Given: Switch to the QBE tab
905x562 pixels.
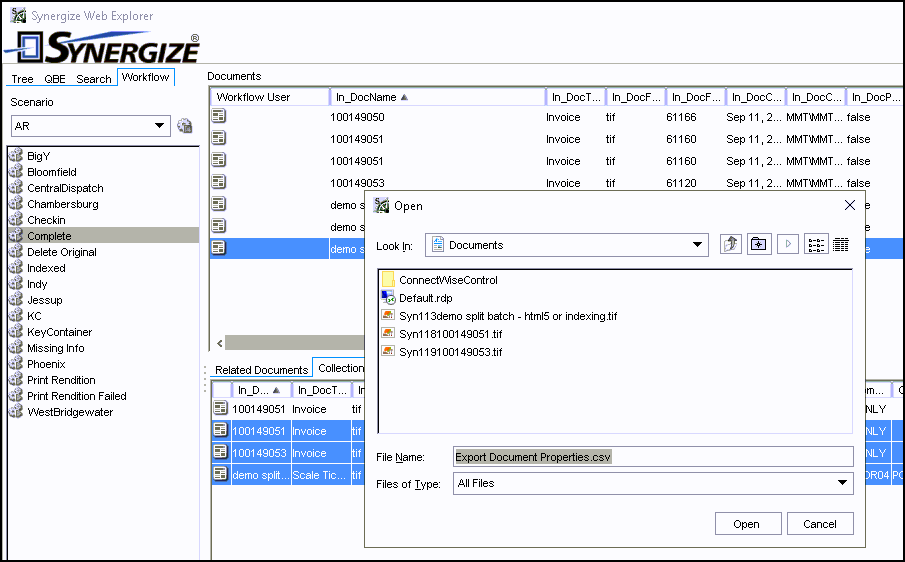Looking at the screenshot, I should pyautogui.click(x=55, y=79).
